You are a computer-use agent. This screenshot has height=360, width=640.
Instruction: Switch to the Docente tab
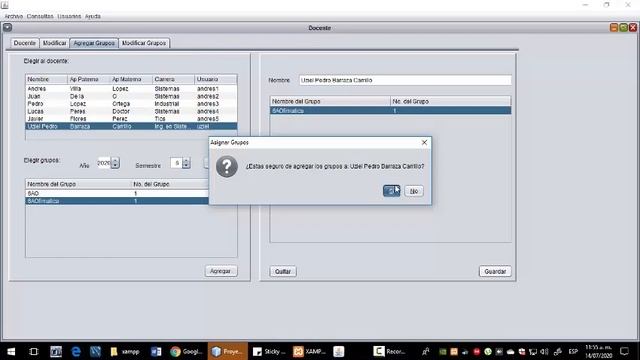[x=24, y=43]
